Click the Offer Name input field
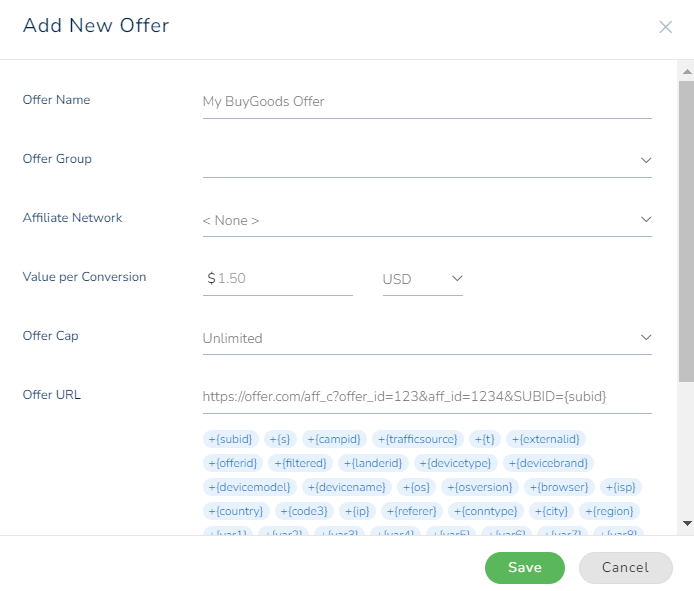Viewport: 694px width, 591px height. (426, 101)
